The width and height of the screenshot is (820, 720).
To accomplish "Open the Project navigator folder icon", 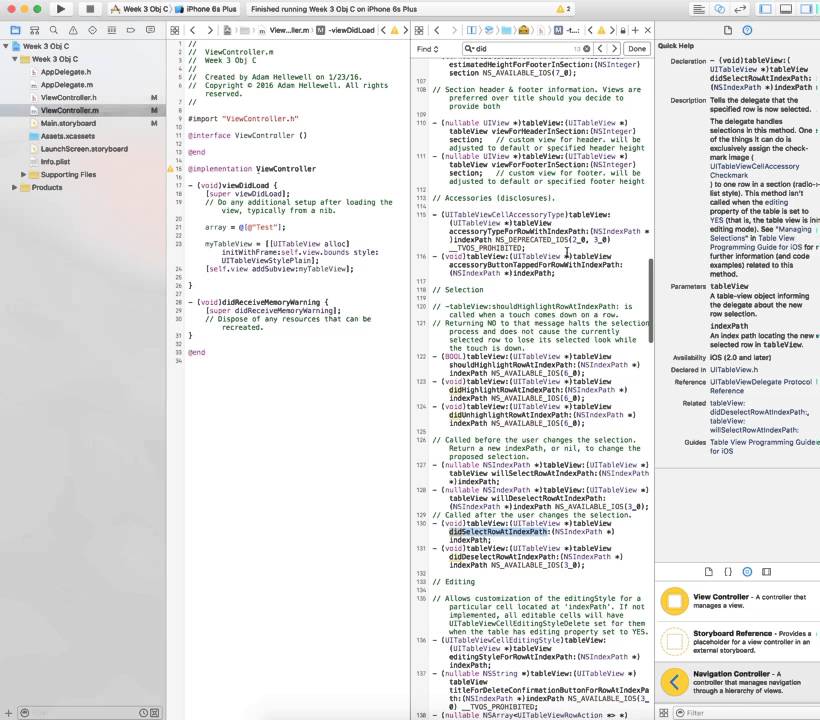I will coord(15,30).
